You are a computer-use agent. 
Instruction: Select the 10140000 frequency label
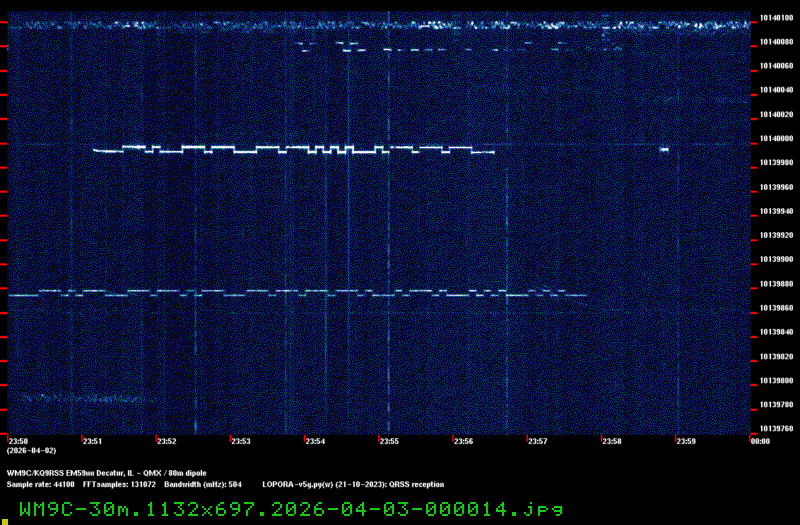776,139
